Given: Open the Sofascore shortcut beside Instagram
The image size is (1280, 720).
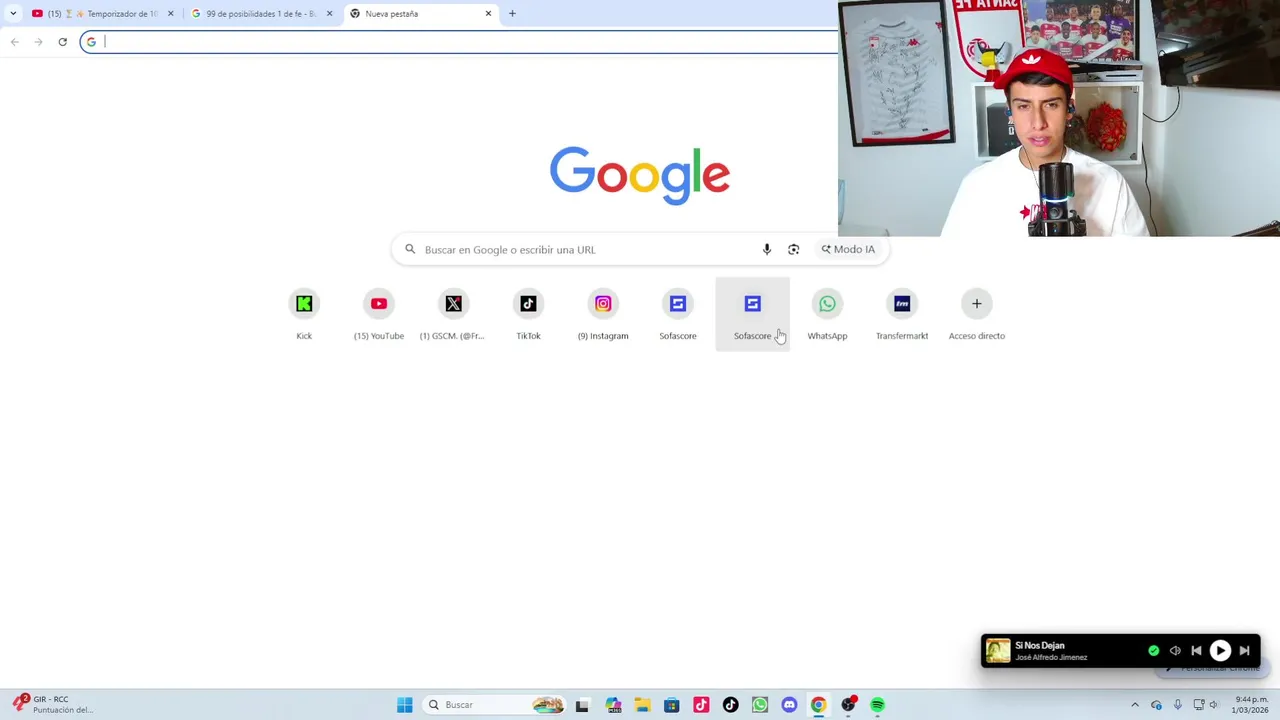Looking at the screenshot, I should click(678, 314).
